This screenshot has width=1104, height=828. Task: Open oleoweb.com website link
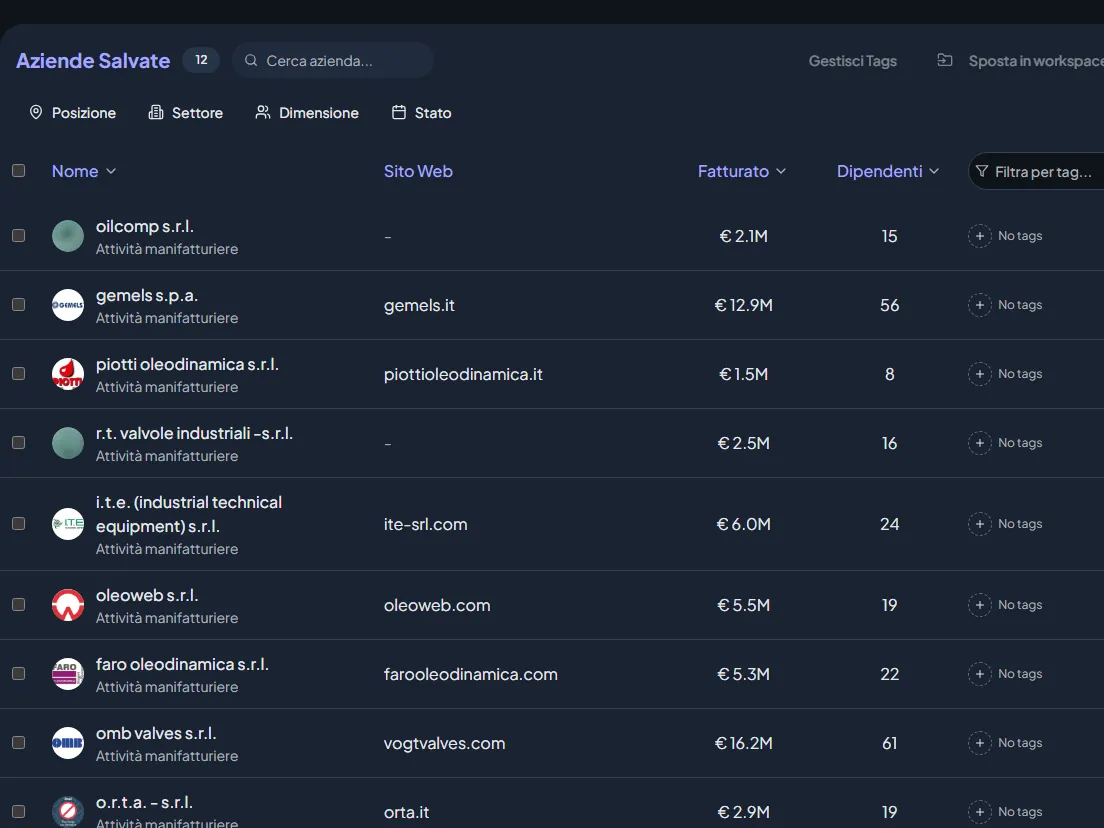[437, 605]
